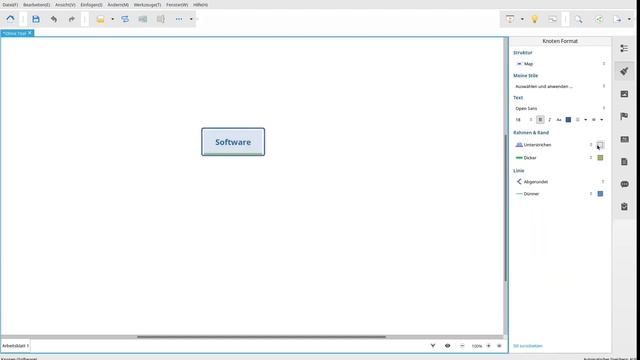The width and height of the screenshot is (640, 360).
Task: Open the Auswählen und anwenden styles dropdown
Action: (x=560, y=86)
